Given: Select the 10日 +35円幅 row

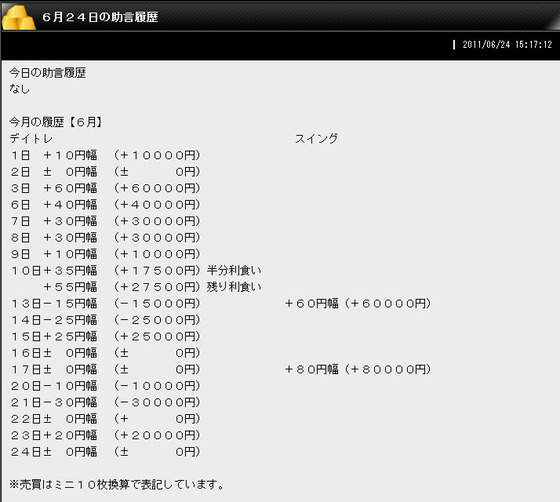Looking at the screenshot, I should pos(136,270).
